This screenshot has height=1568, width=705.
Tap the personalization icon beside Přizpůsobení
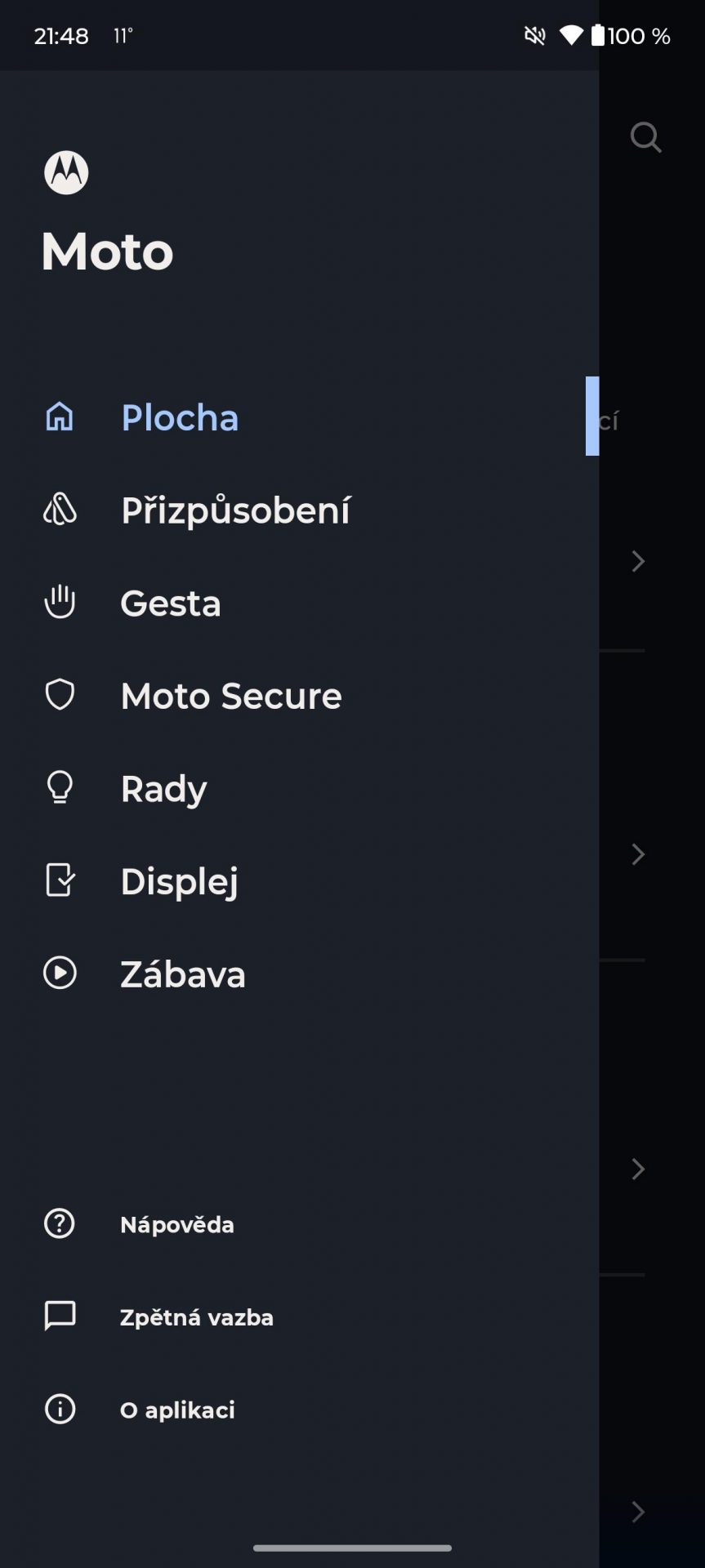[60, 510]
